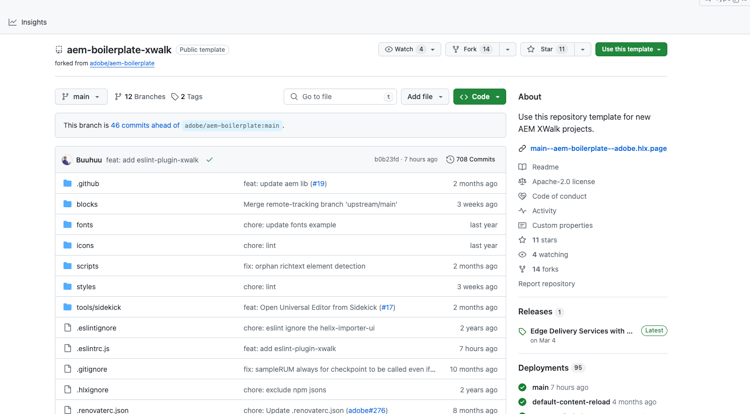Focus the Go to file search field
The height and width of the screenshot is (414, 750).
340,97
